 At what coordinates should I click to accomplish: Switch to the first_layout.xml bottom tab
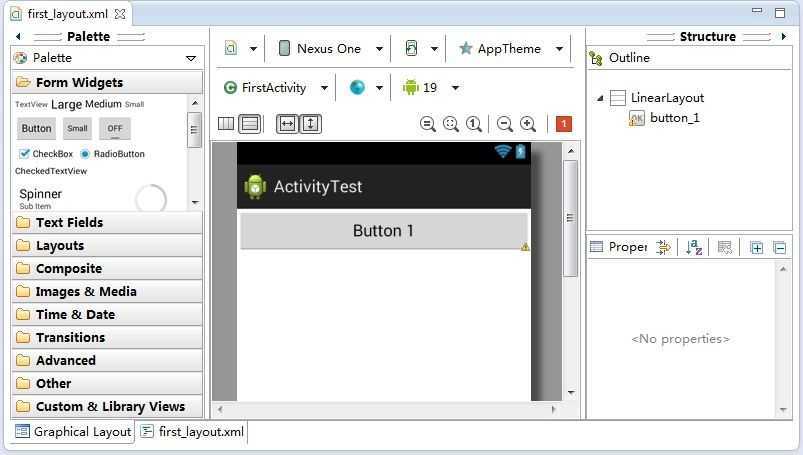193,431
